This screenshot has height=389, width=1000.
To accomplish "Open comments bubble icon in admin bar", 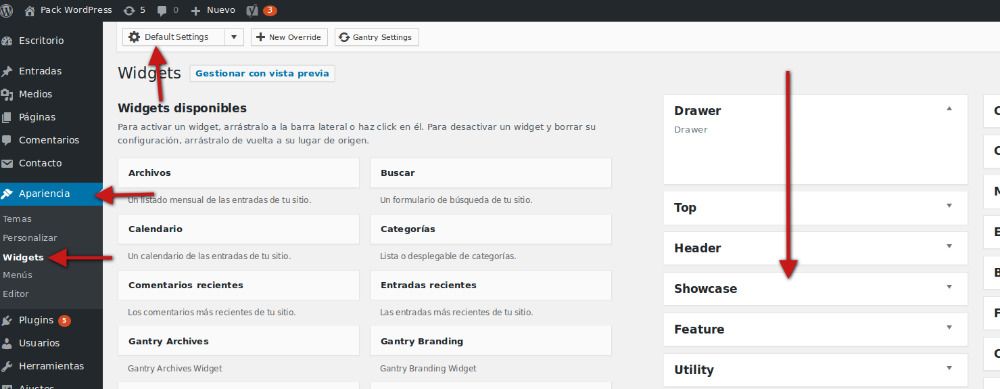I will tap(162, 10).
